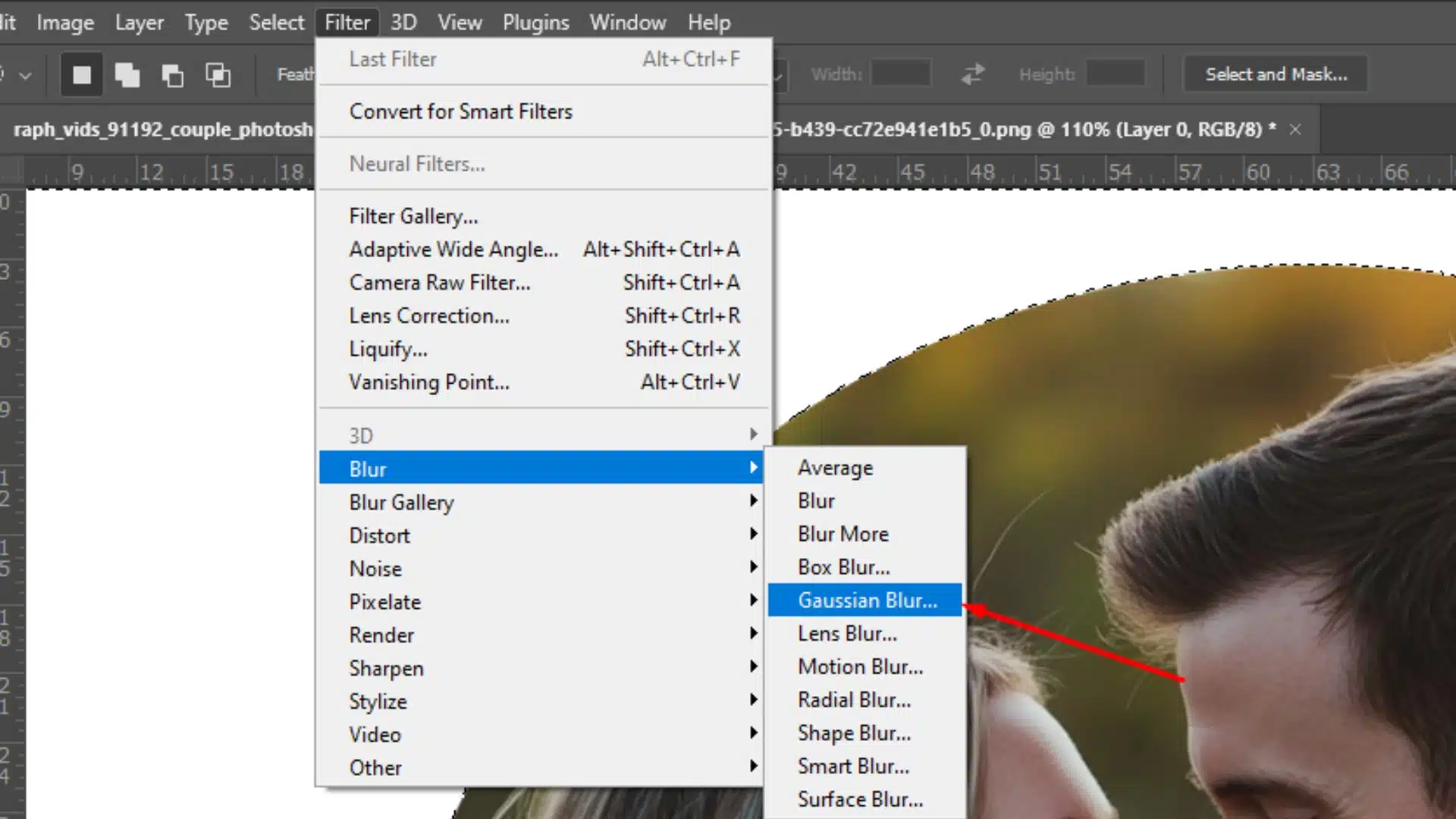Open Filter Gallery
Viewport: 1456px width, 819px height.
coord(543,217)
